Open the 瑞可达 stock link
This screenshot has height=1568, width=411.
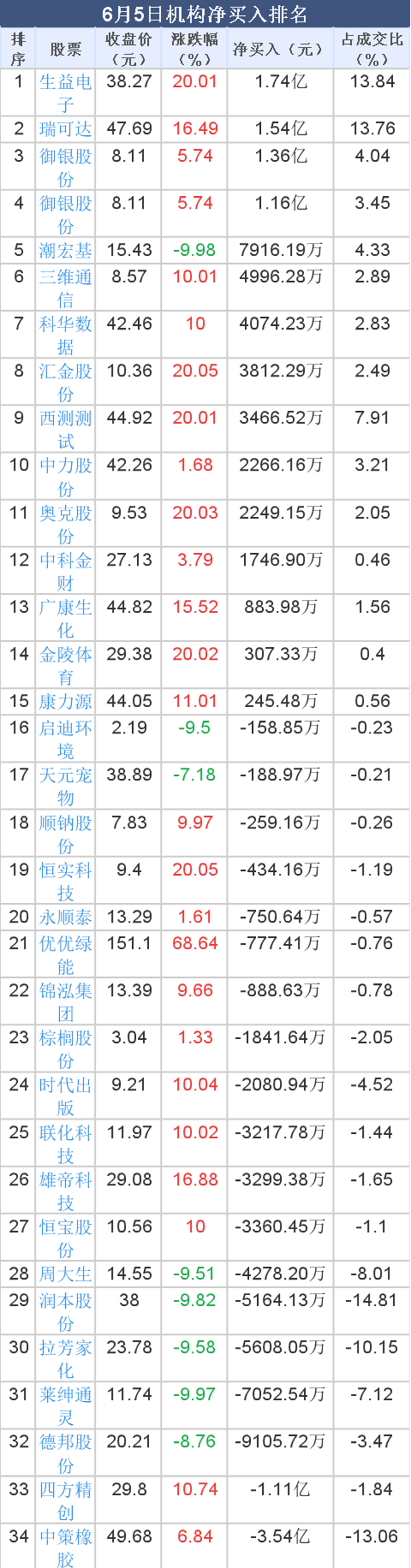click(66, 128)
